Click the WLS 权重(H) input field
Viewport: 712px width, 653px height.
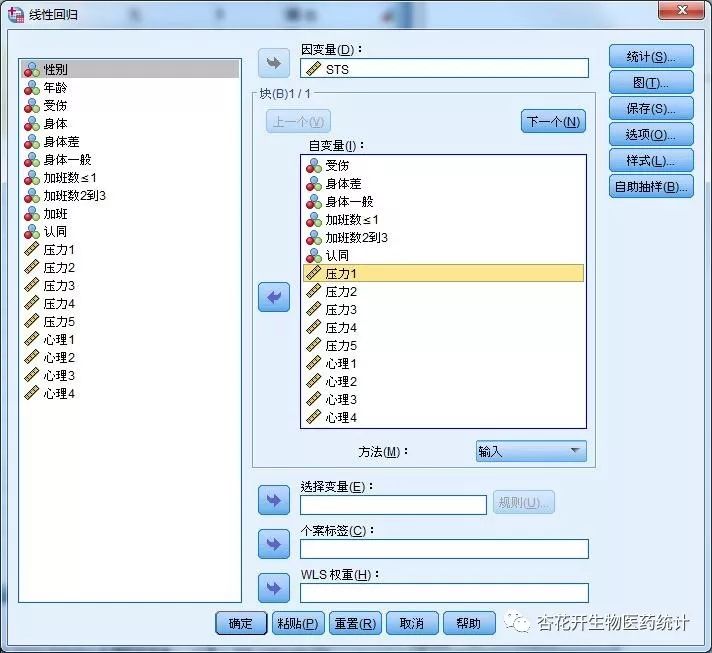444,593
